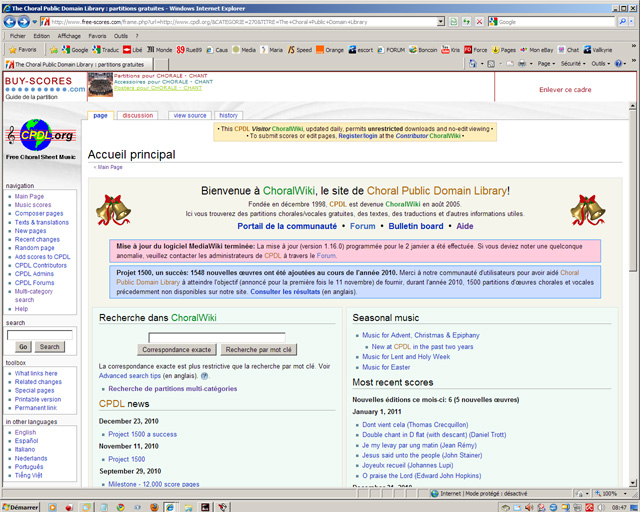The image size is (640, 512).
Task: Open the discussion wiki tab
Action: pos(138,116)
